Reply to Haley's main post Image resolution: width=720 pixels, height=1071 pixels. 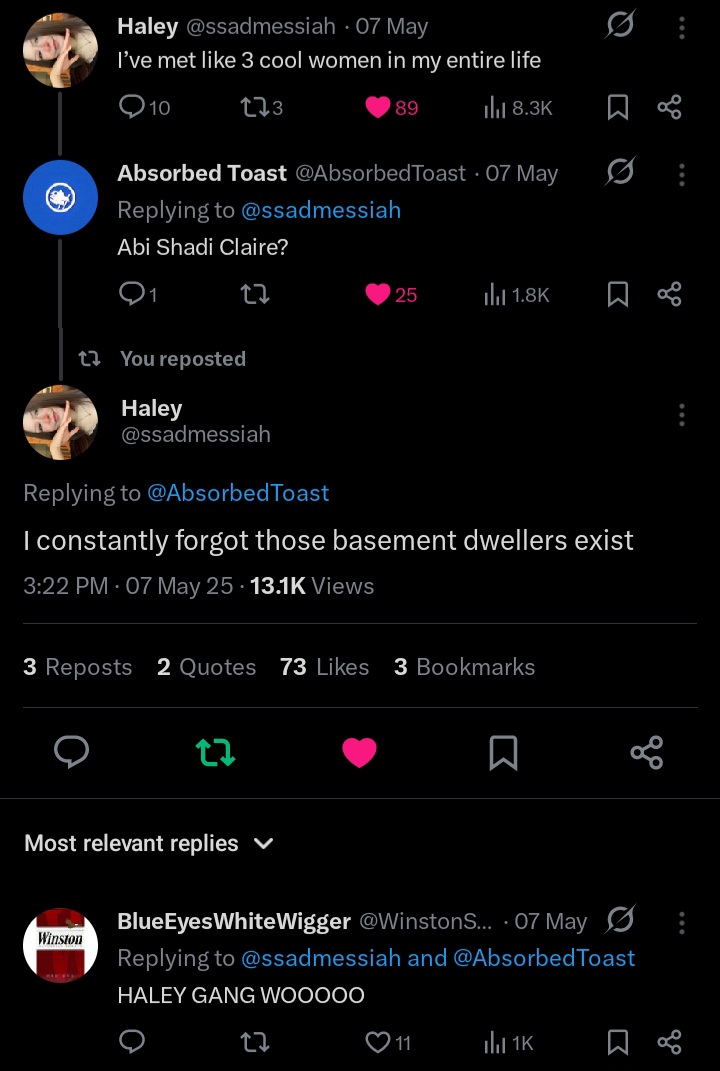(x=71, y=752)
